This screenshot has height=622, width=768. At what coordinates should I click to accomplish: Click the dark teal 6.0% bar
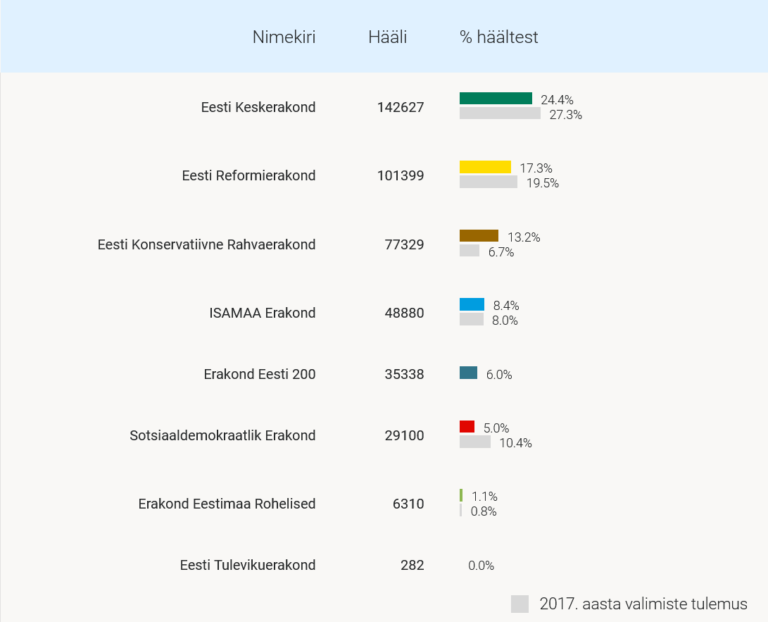pos(469,373)
